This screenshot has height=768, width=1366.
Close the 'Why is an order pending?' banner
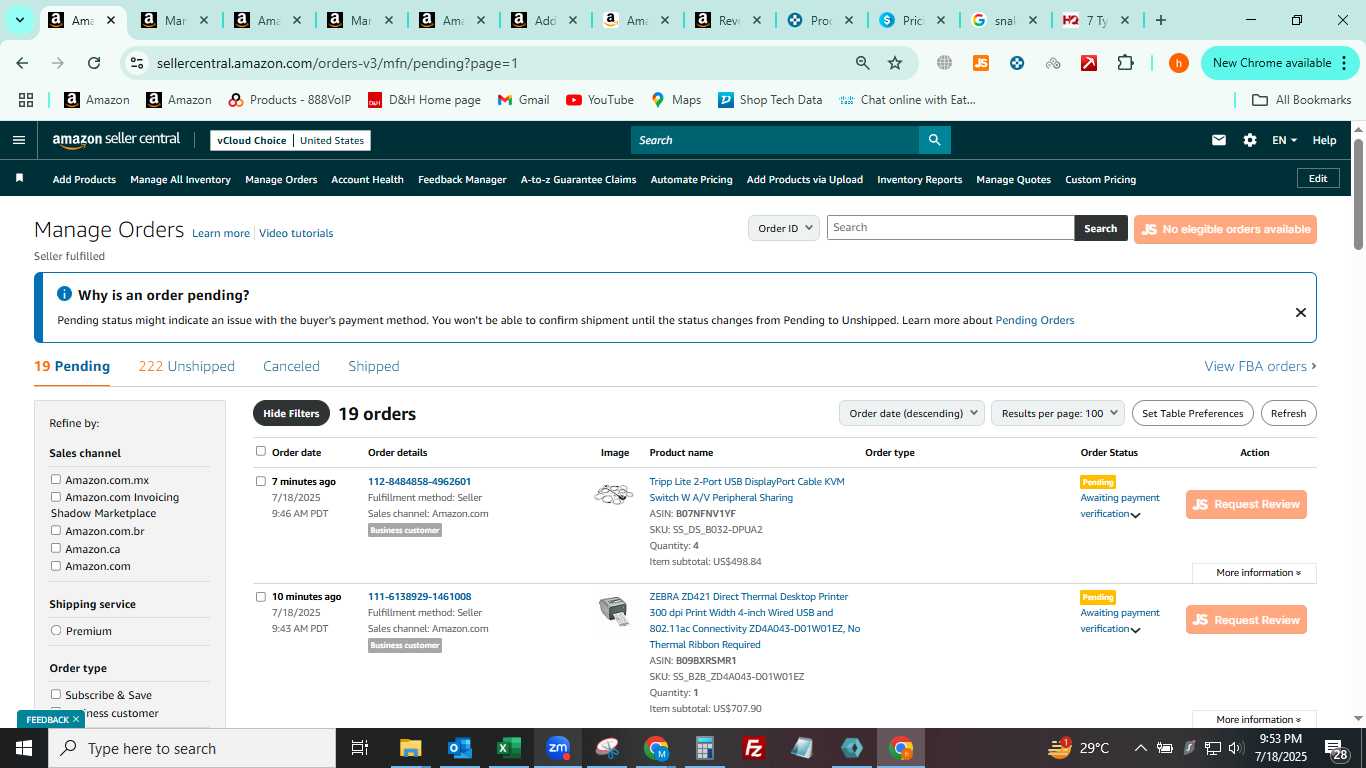point(1300,312)
